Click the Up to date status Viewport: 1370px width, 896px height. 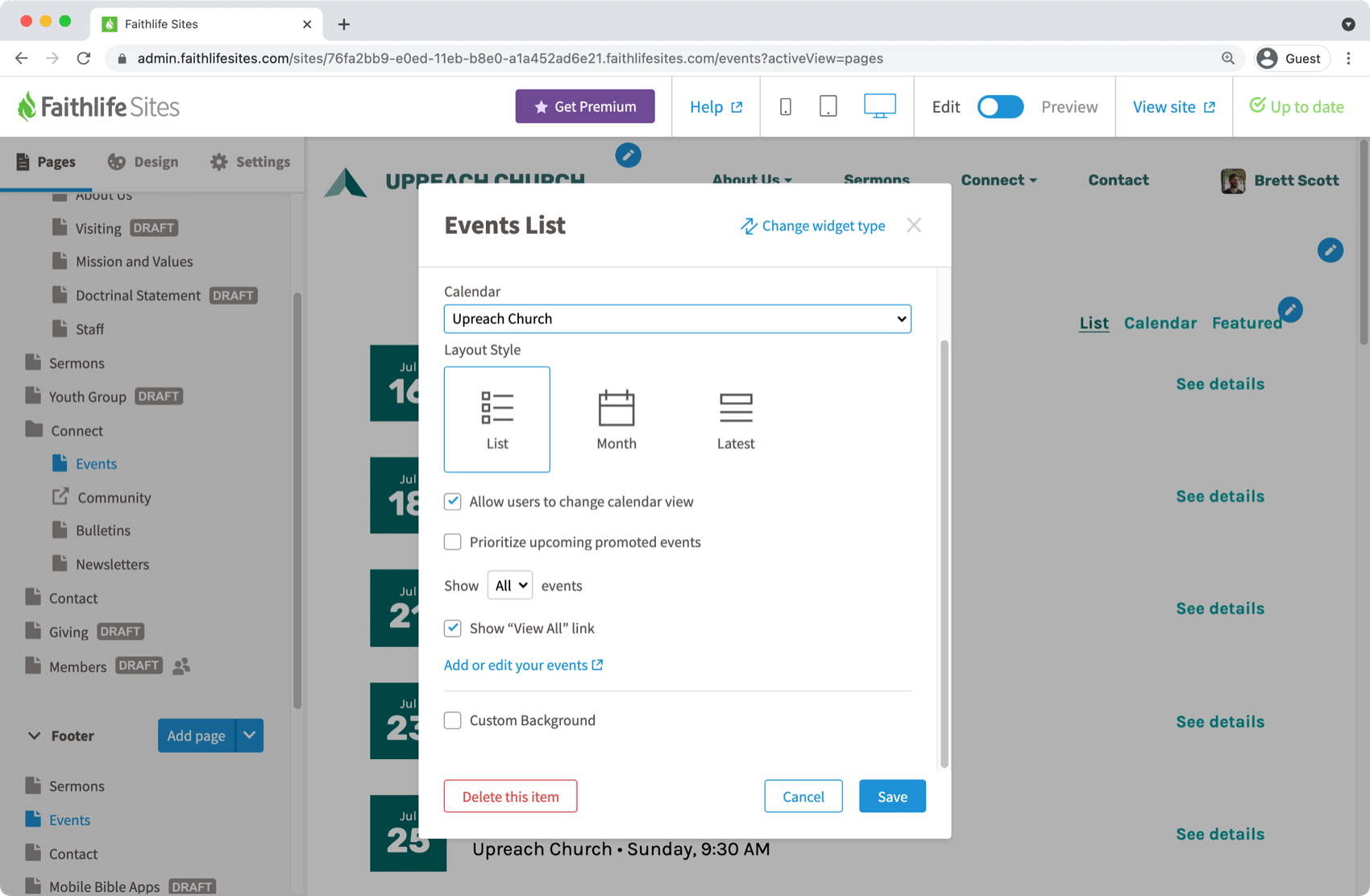tap(1297, 106)
